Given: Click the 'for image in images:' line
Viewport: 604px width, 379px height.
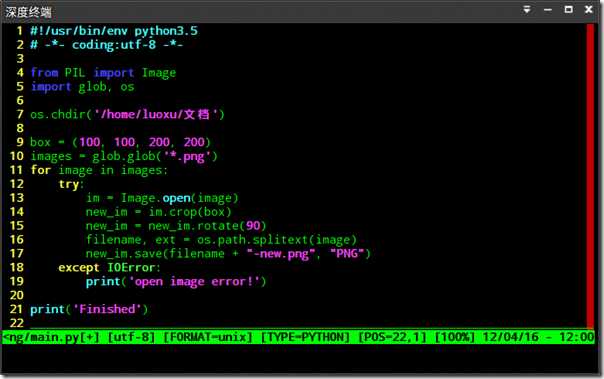Looking at the screenshot, I should coord(99,170).
